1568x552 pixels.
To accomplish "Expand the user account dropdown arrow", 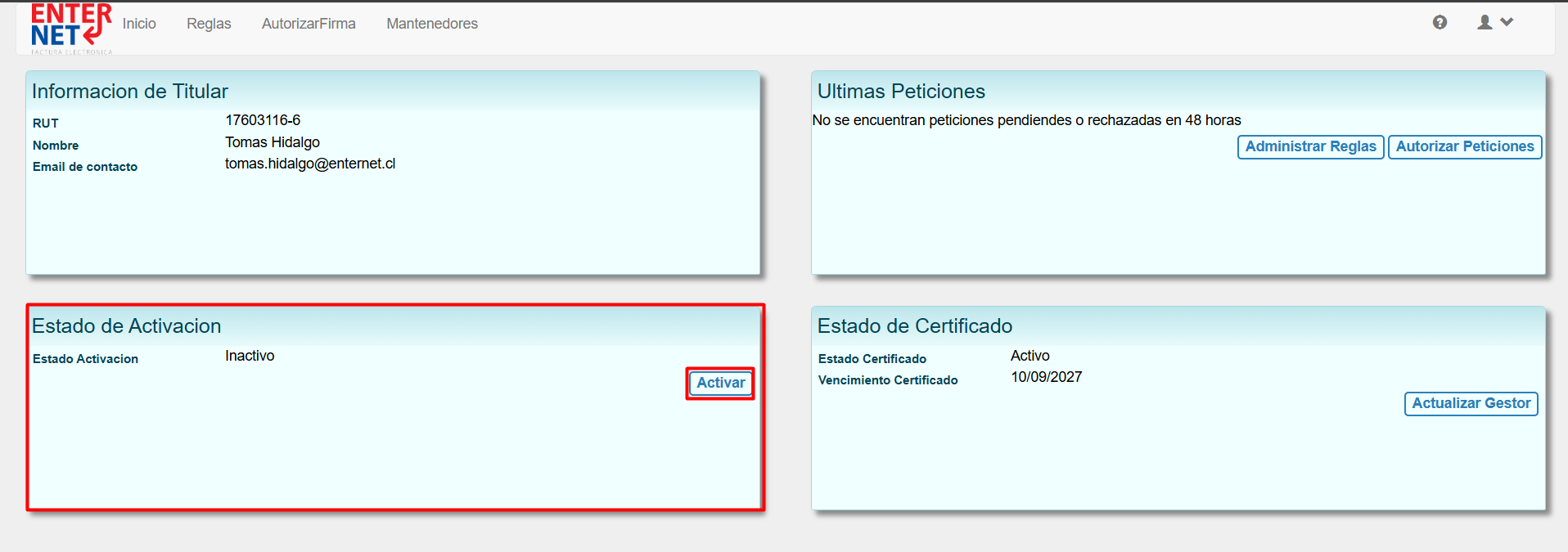I will point(1507,23).
